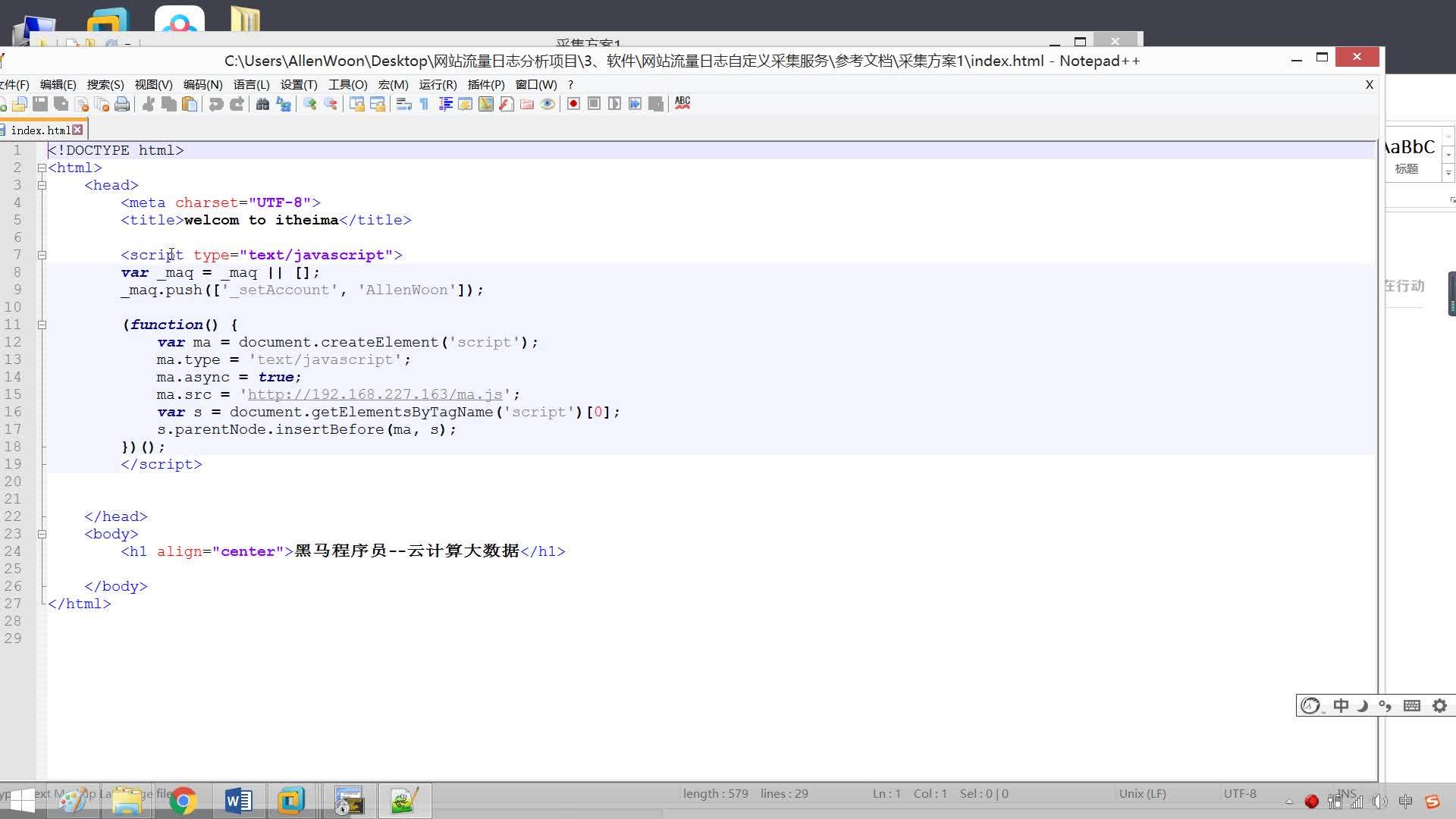Viewport: 1456px width, 819px height.
Task: Collapse the script block fold marker
Action: (x=42, y=255)
